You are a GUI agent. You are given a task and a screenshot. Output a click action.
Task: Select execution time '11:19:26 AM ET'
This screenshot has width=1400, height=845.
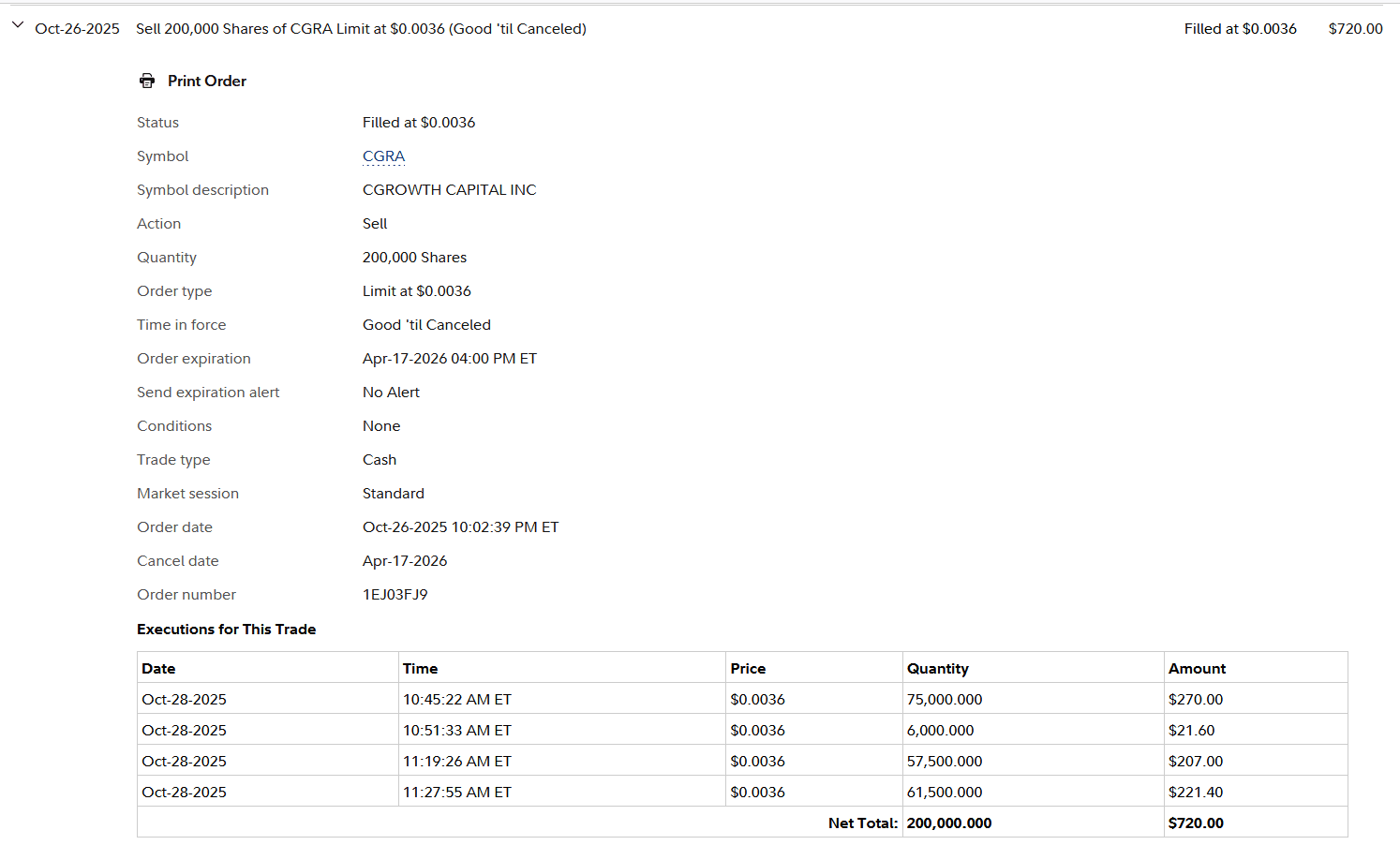457,762
